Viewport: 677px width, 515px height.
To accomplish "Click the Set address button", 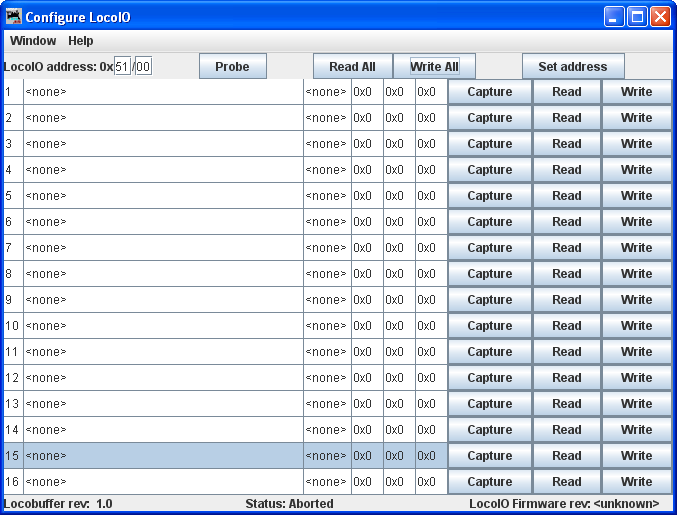I will click(572, 67).
